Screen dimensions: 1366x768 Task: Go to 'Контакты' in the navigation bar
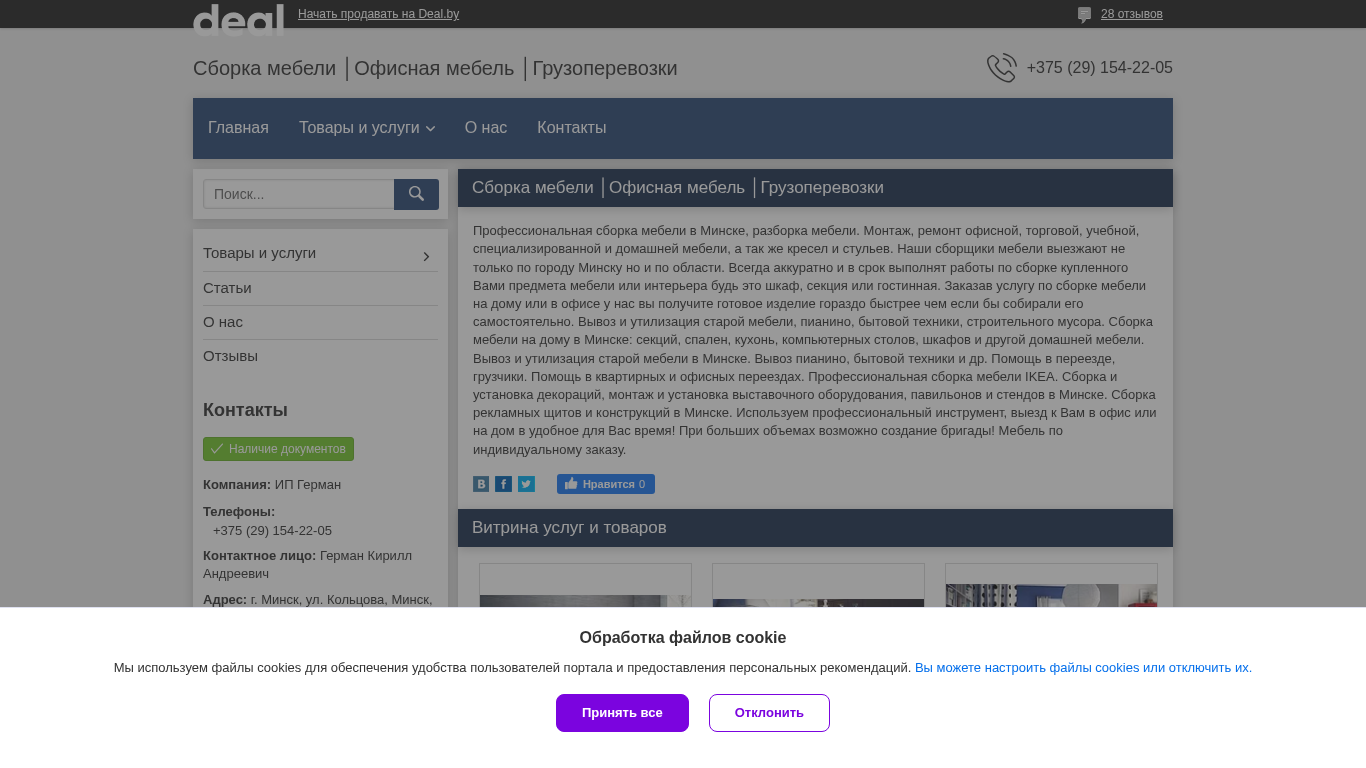[x=571, y=128]
